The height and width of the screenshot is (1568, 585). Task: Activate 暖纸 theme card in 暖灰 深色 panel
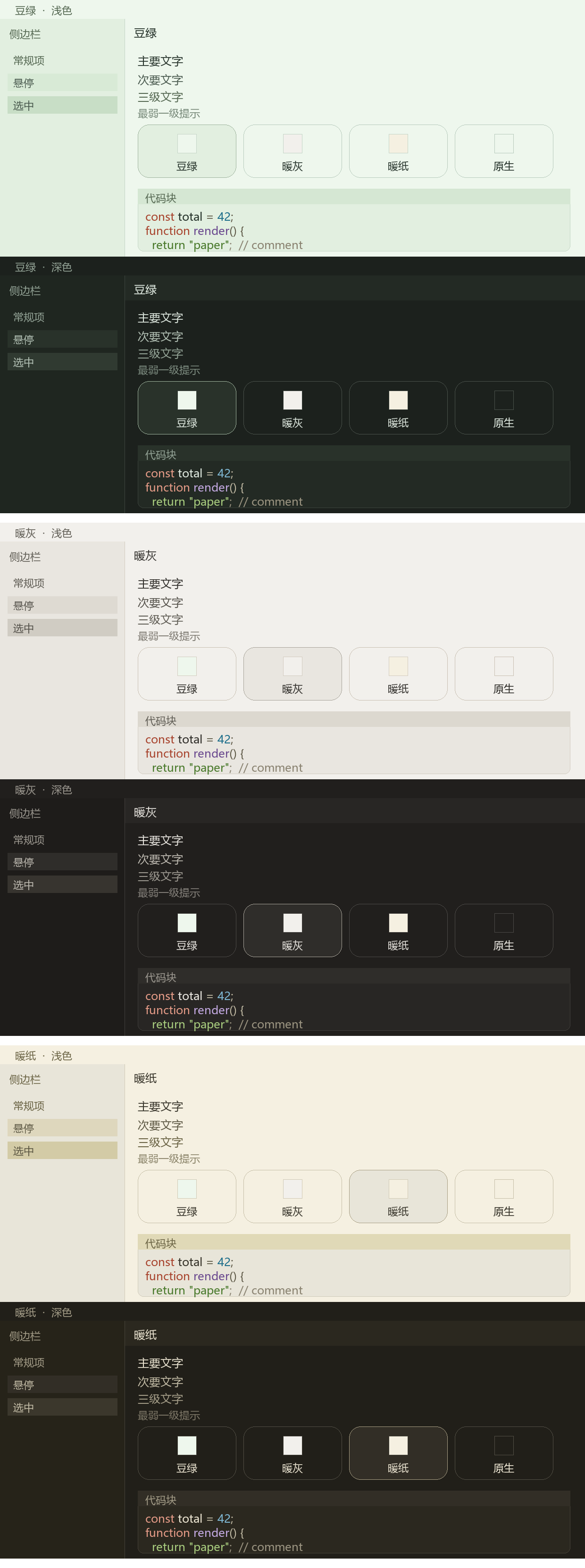[398, 930]
